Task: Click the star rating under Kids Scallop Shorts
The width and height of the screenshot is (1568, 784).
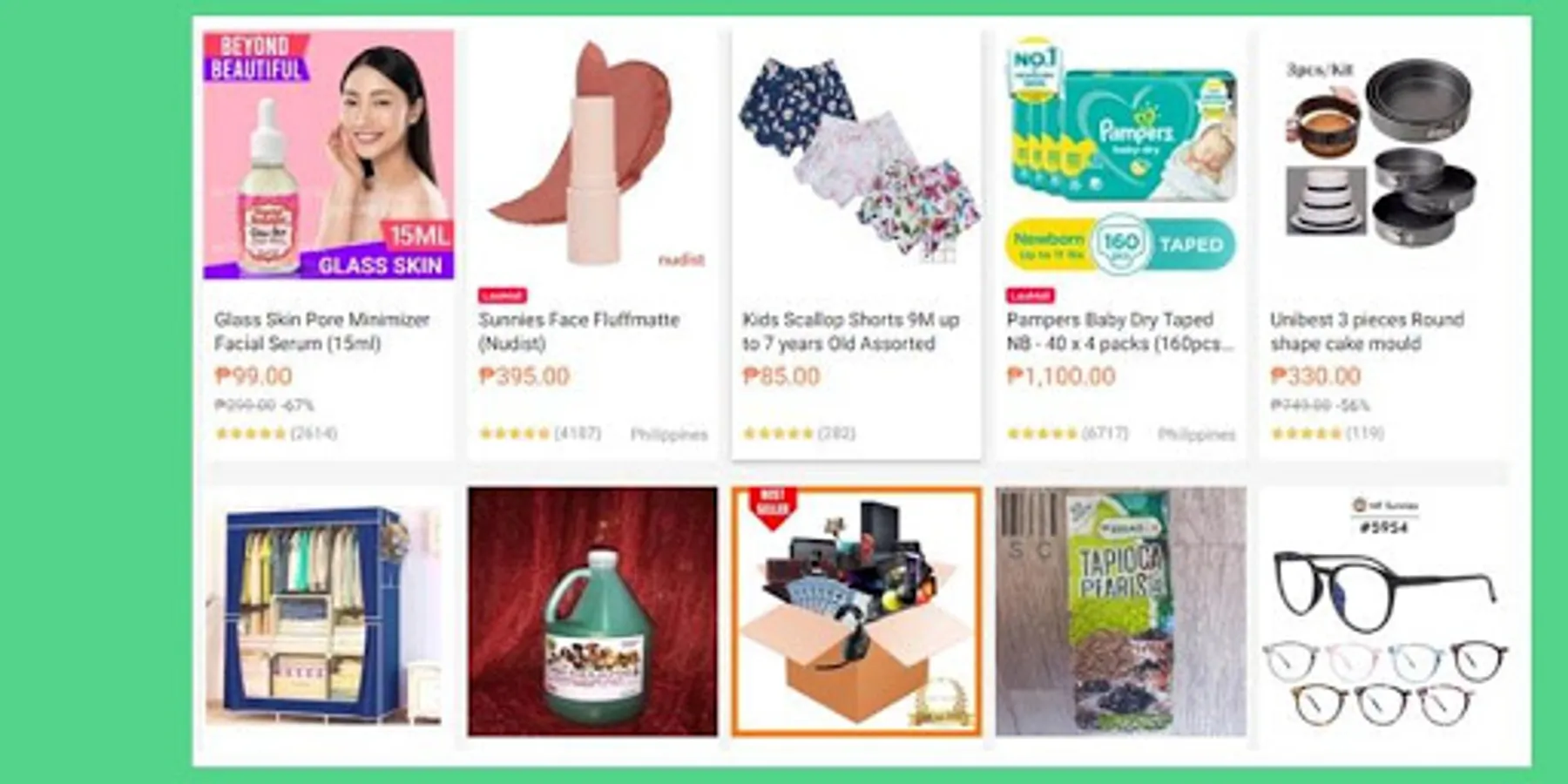Action: (x=778, y=433)
